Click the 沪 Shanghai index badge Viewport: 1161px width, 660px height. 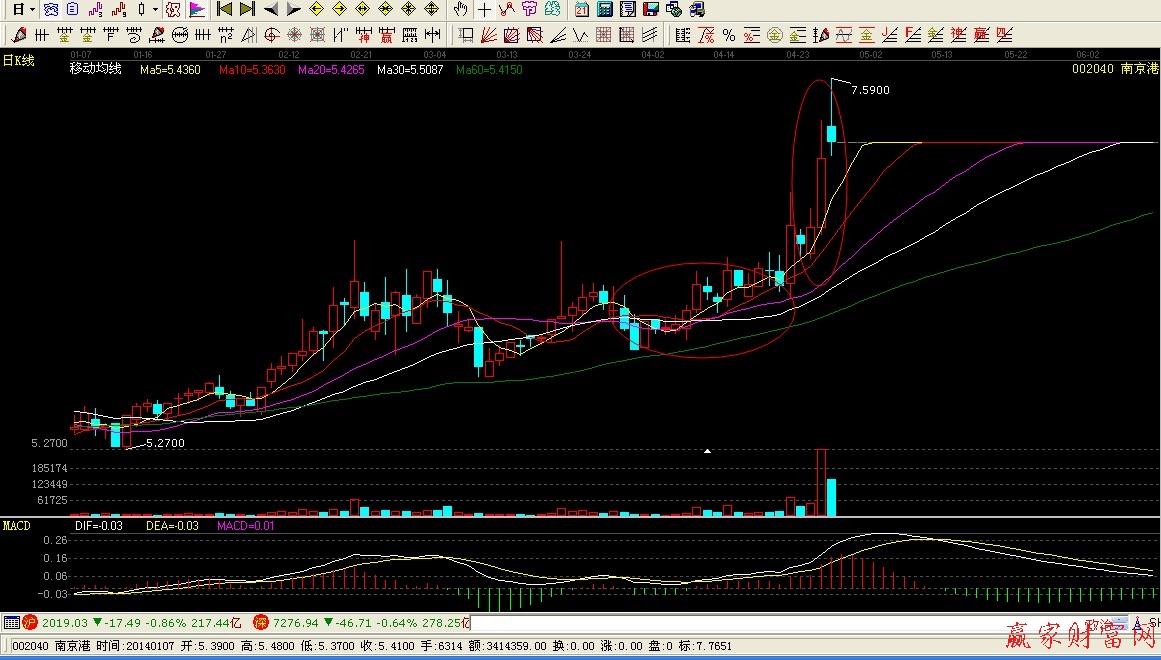30,623
